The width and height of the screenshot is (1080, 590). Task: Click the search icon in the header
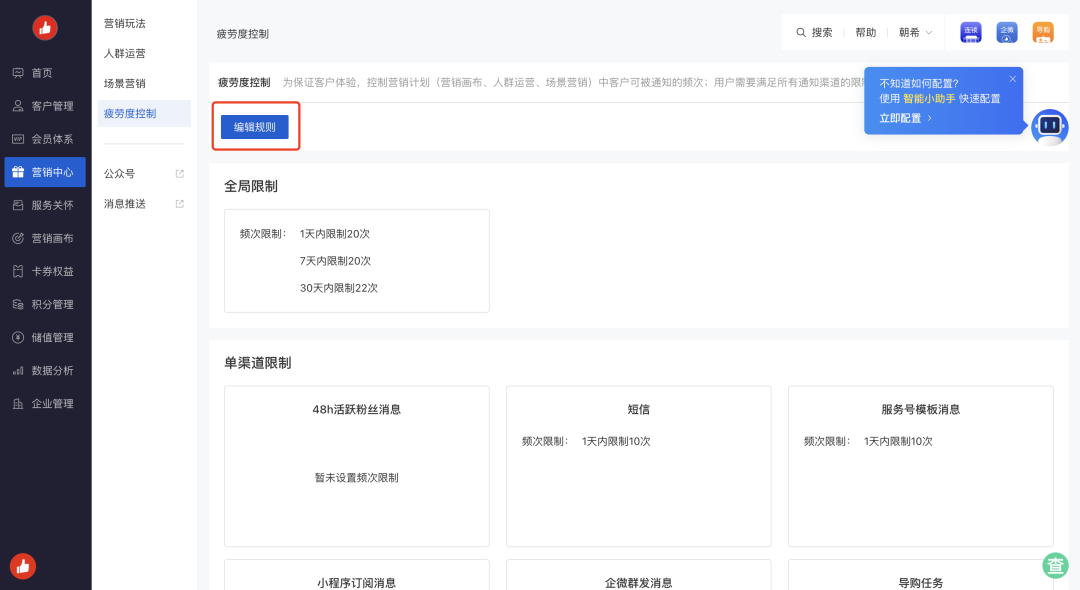(800, 31)
